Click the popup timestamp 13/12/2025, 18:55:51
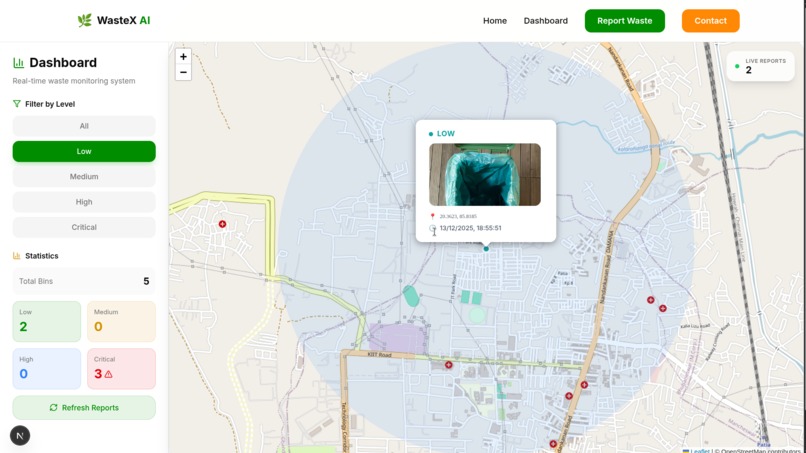Screen dimensions: 806x453 [x=470, y=228]
